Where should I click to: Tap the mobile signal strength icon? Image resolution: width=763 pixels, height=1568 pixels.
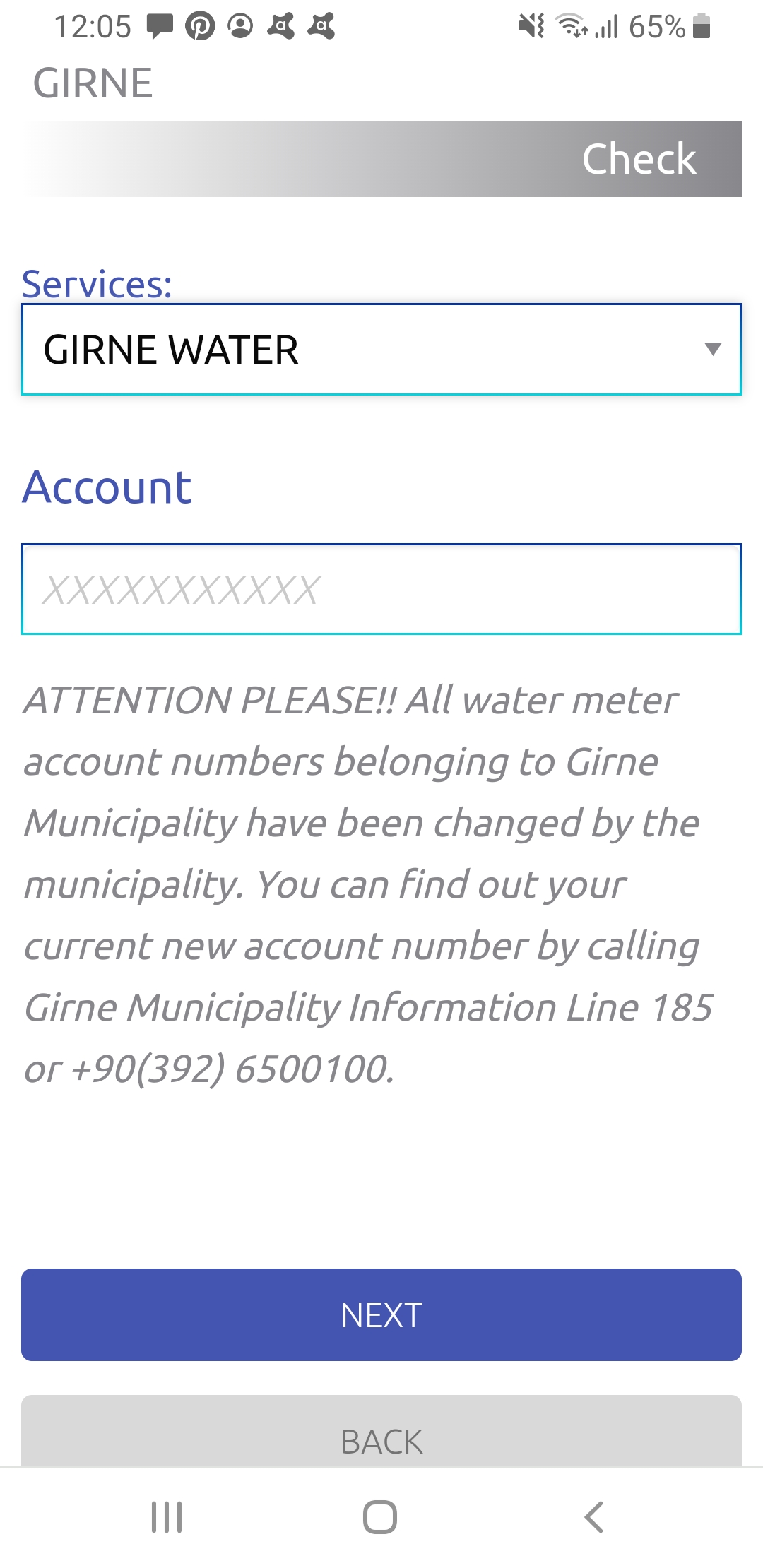(x=607, y=26)
